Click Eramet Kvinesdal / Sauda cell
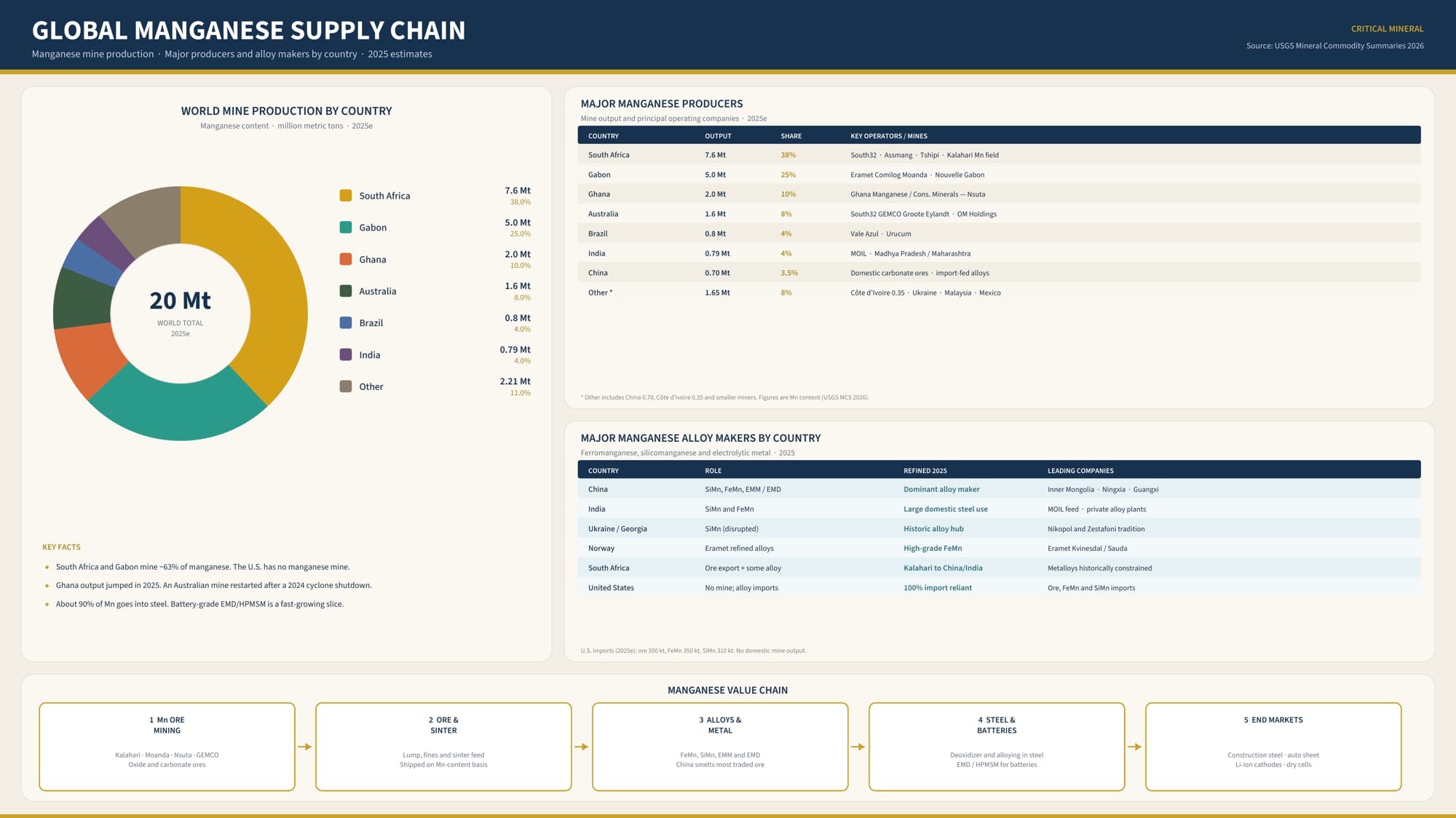Screen dimensions: 1456x818 [1087, 549]
